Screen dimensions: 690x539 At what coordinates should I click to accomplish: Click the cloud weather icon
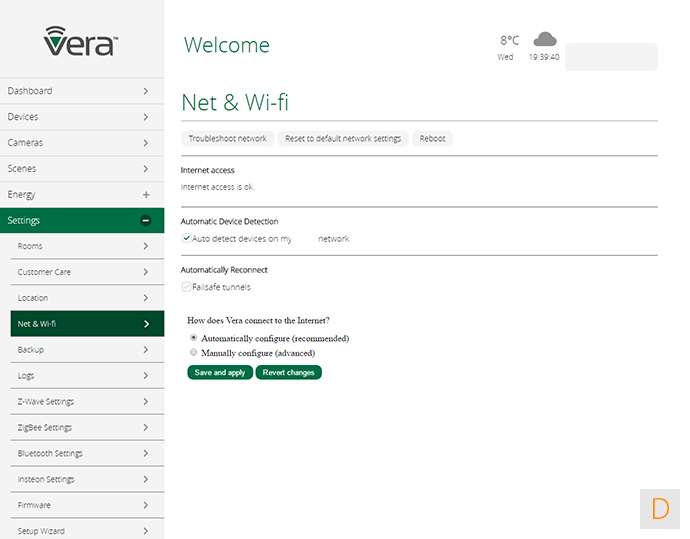(544, 40)
